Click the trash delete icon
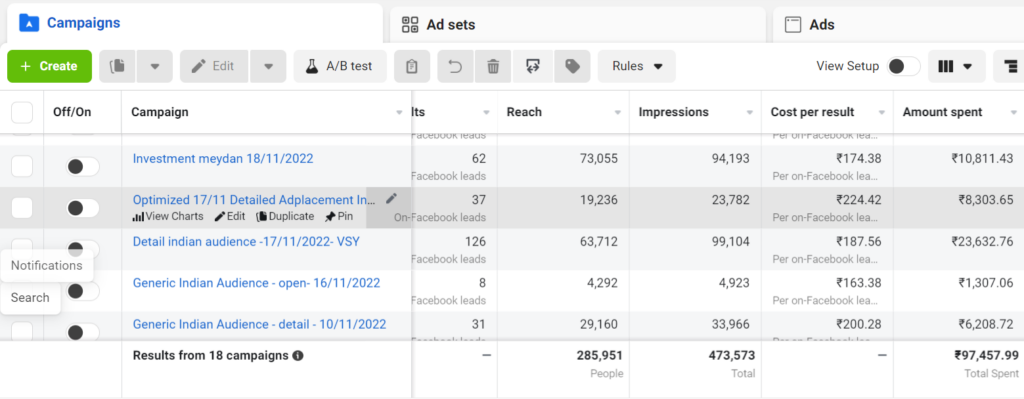 click(x=493, y=67)
